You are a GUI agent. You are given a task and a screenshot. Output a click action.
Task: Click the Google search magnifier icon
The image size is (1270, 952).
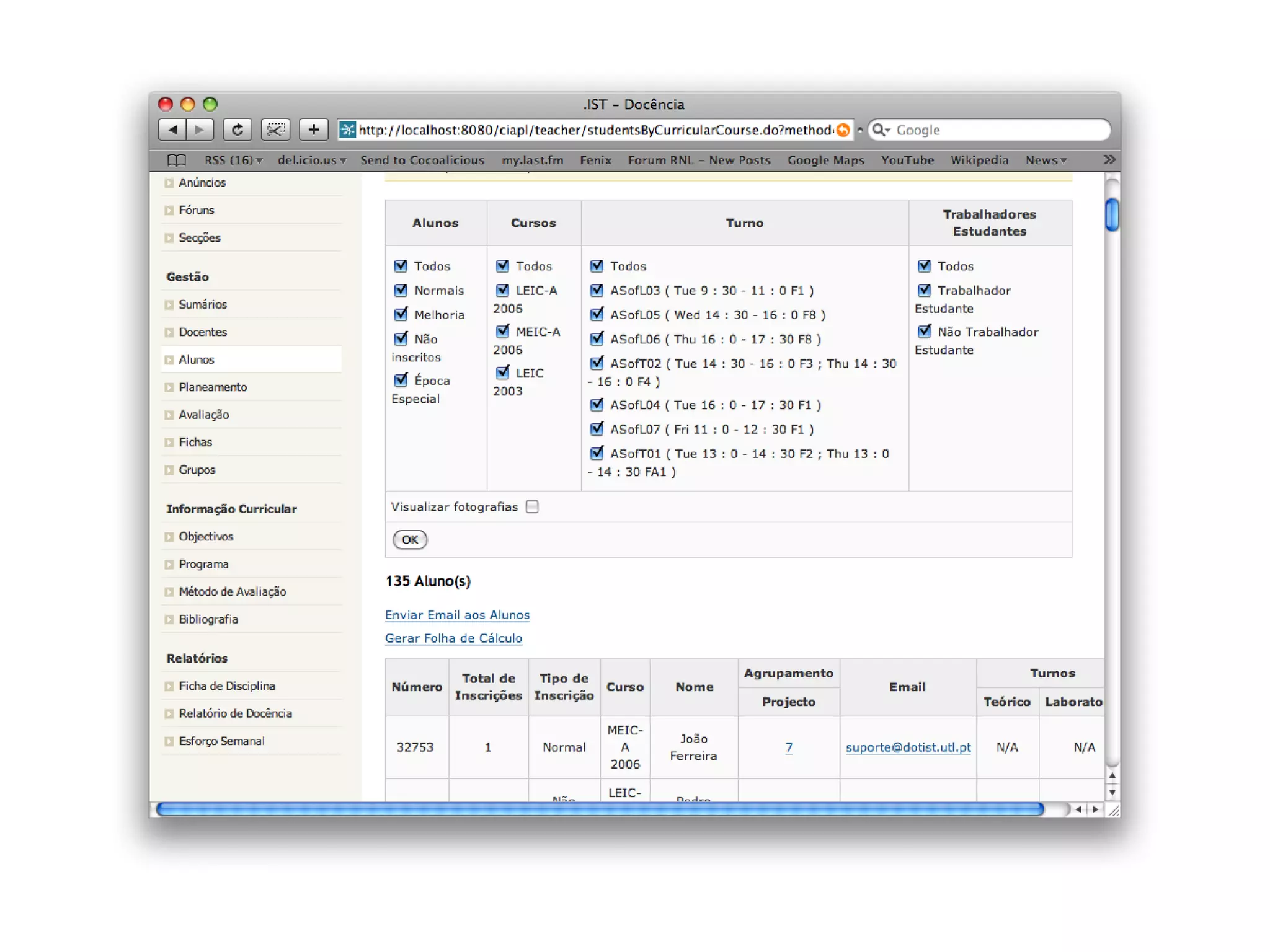879,130
